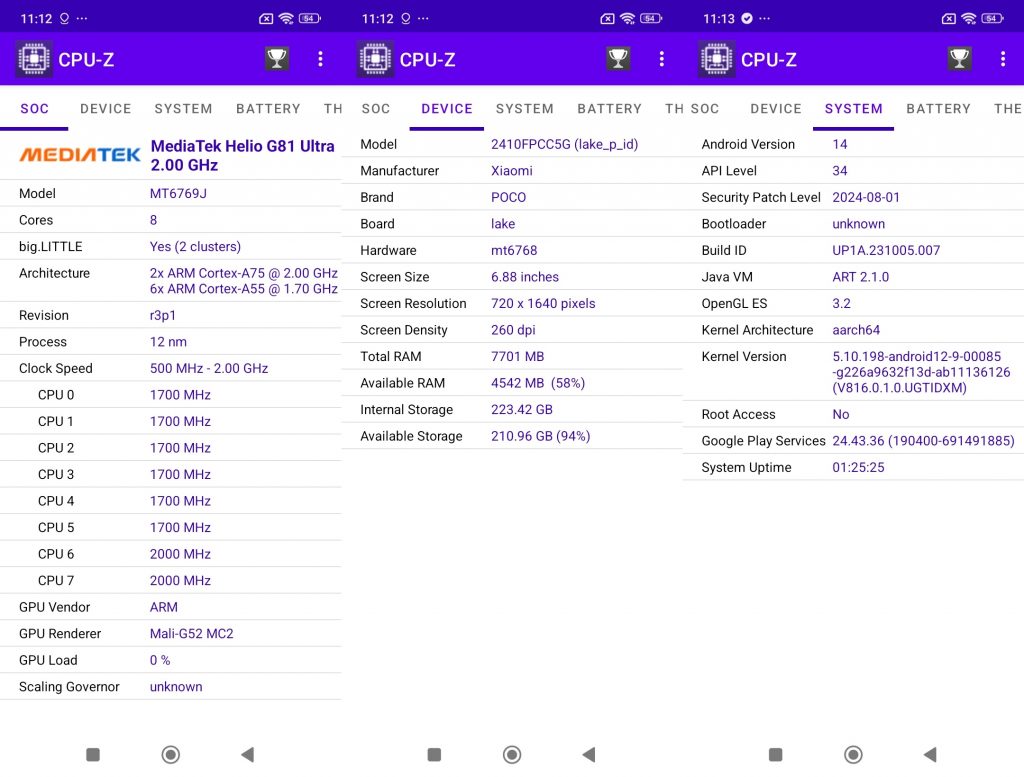
Task: Open the three-dot overflow menu in the middle screenshot
Action: (662, 59)
